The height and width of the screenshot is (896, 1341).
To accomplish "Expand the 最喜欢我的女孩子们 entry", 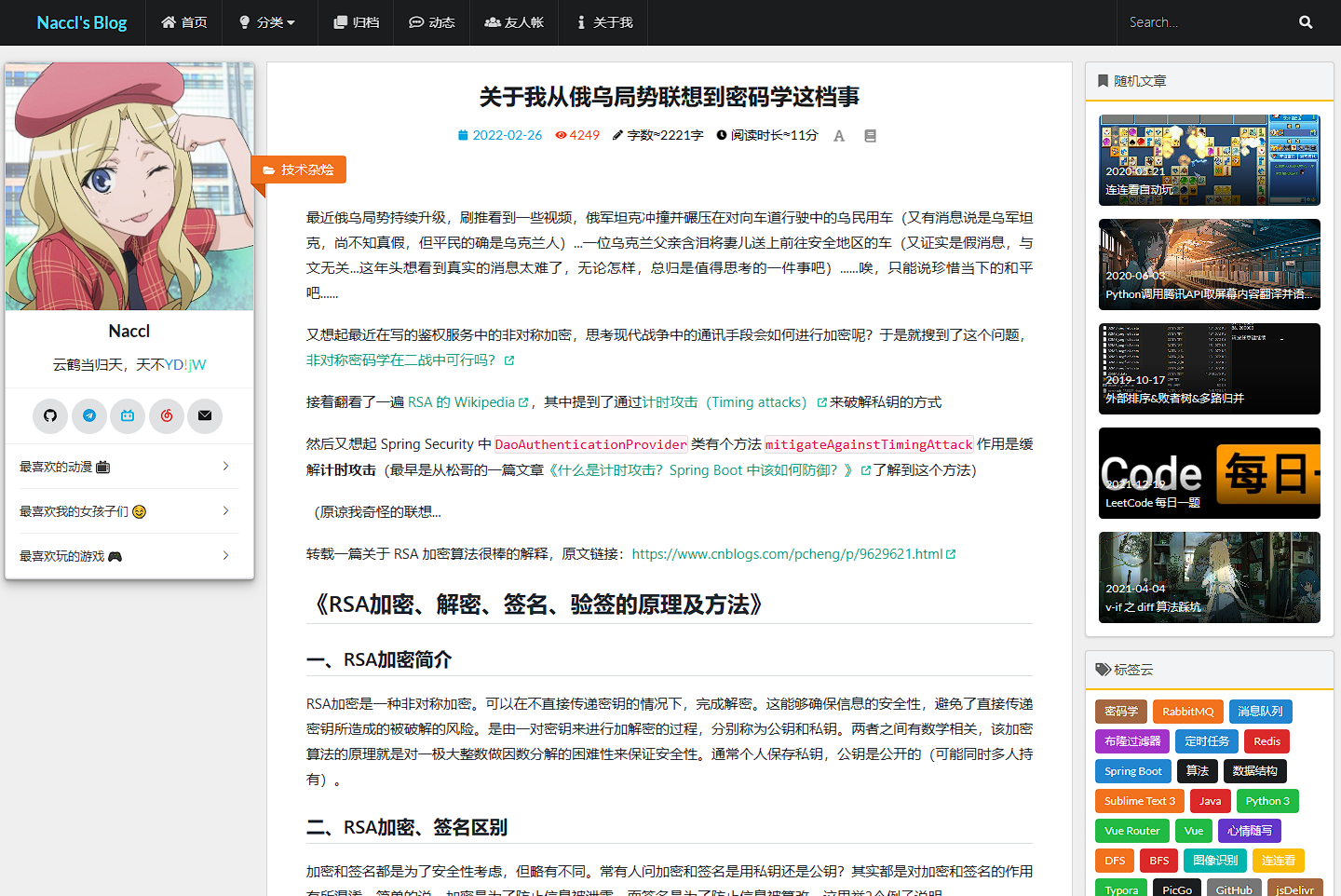I will coord(129,511).
